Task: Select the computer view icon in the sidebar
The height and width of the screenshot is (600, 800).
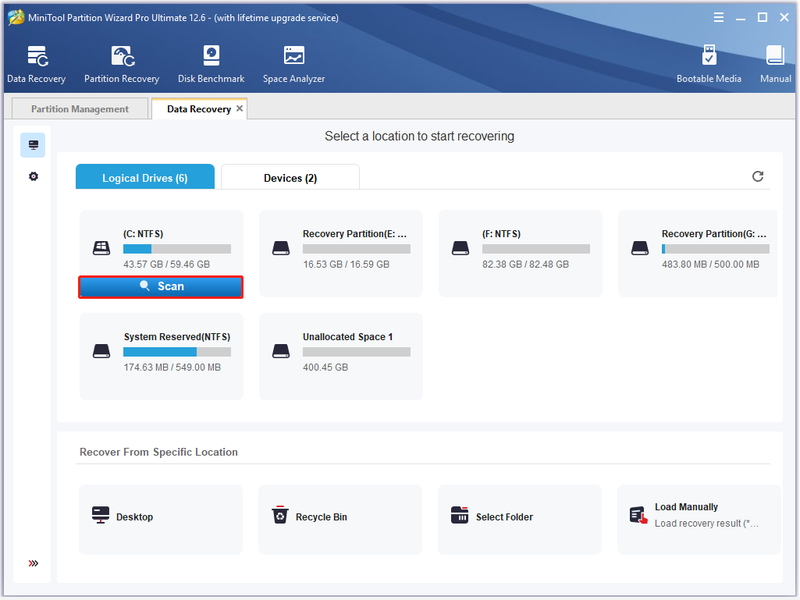Action: coord(33,145)
